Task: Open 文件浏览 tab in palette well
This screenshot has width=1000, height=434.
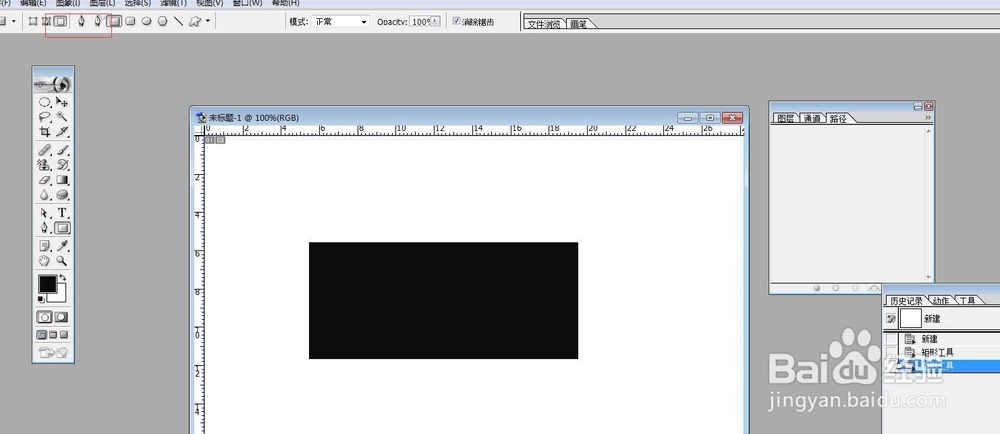Action: coord(544,24)
